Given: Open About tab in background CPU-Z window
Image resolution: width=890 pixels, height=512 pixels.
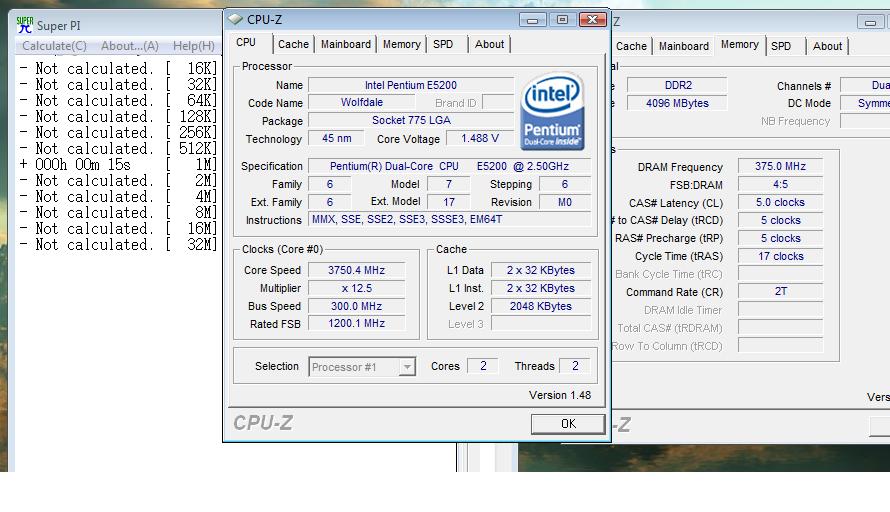Looking at the screenshot, I should click(827, 47).
